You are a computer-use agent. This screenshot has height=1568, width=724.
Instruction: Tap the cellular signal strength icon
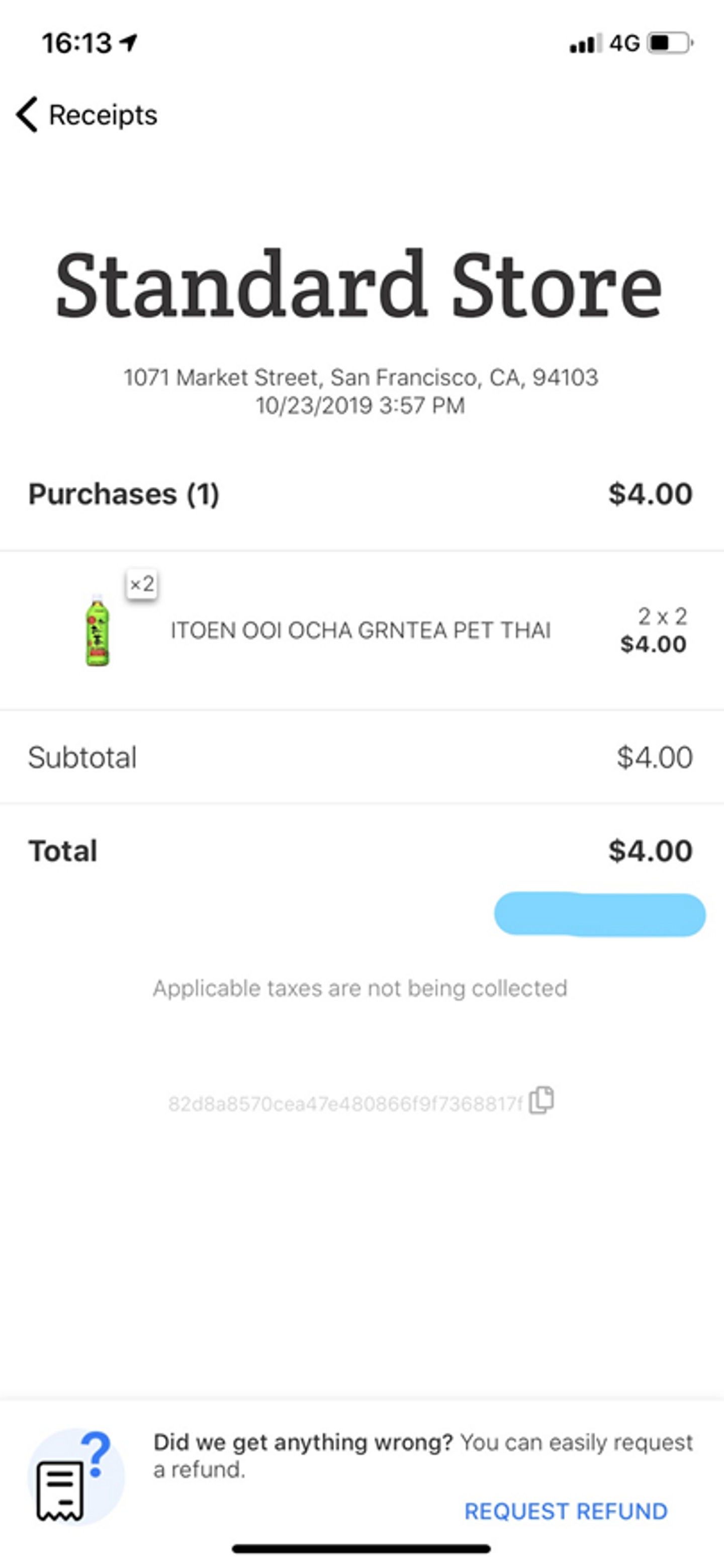[585, 43]
